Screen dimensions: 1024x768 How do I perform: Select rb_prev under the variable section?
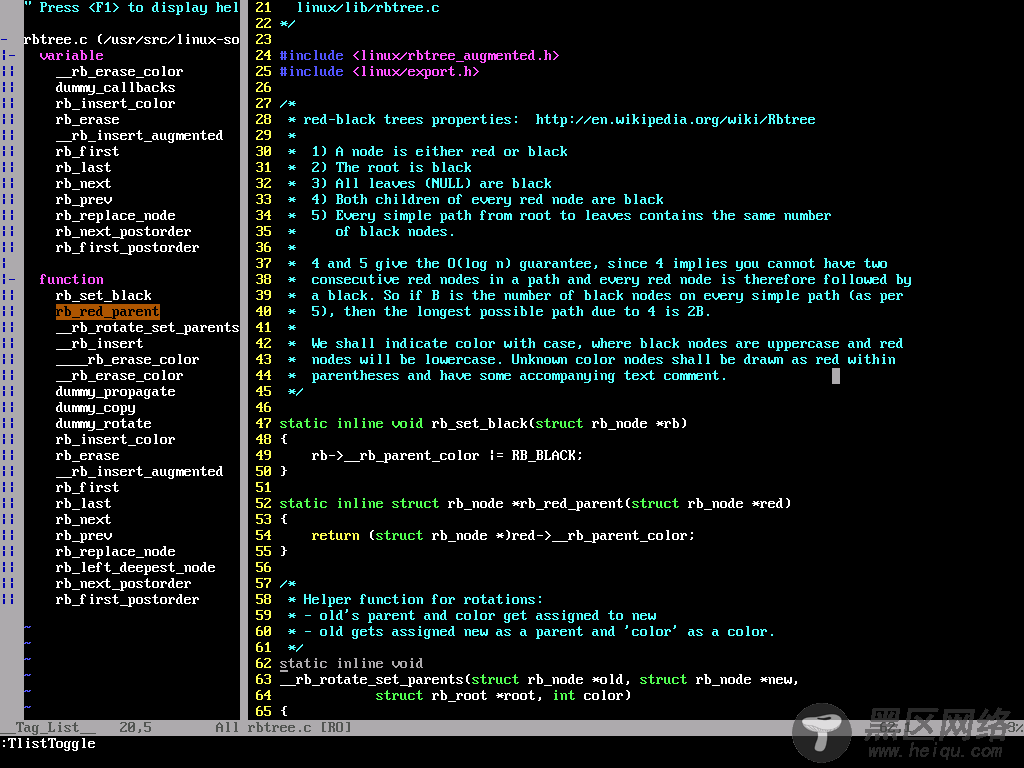click(x=84, y=200)
